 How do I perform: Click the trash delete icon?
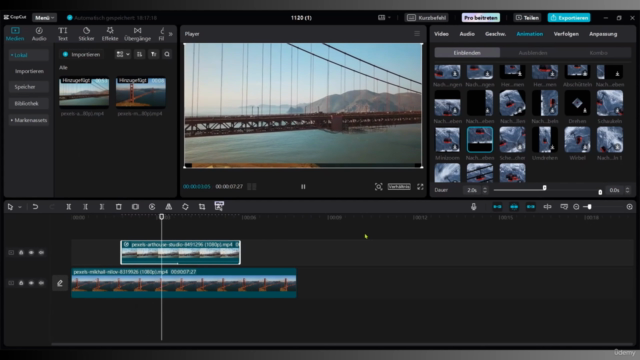118,207
